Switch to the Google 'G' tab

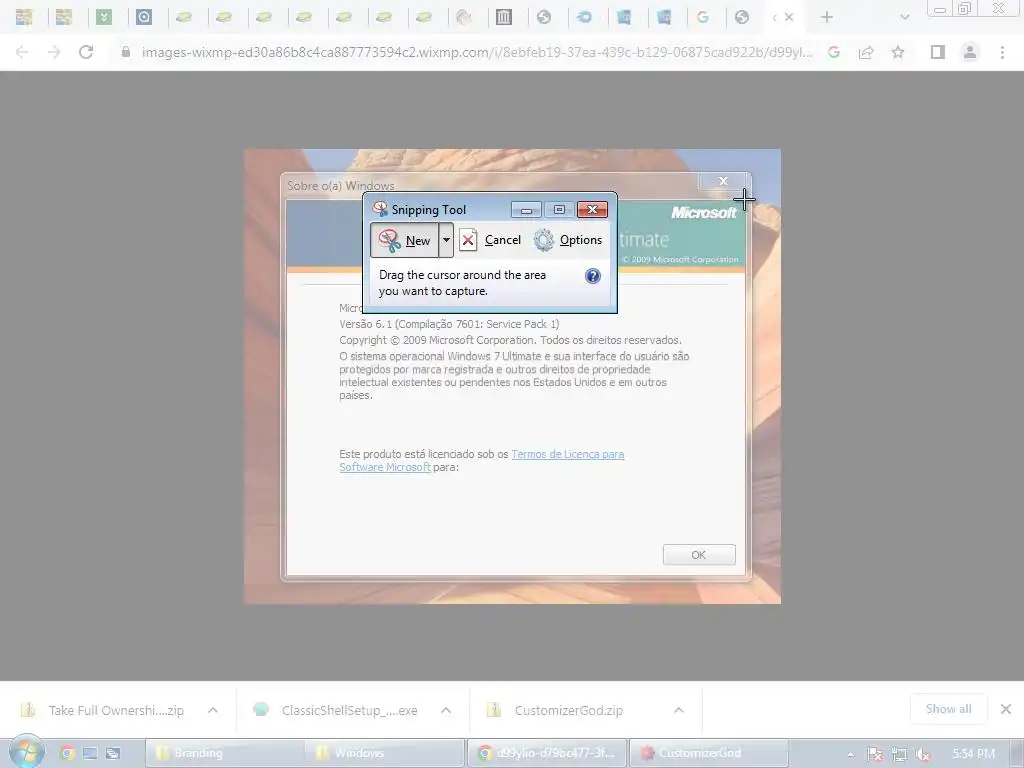click(703, 17)
